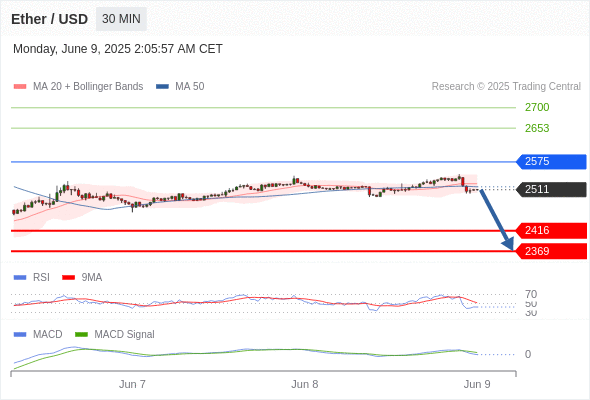Viewport: 590px width, 400px height.
Task: Click the MACD blue legend swatch
Action: tap(20, 335)
